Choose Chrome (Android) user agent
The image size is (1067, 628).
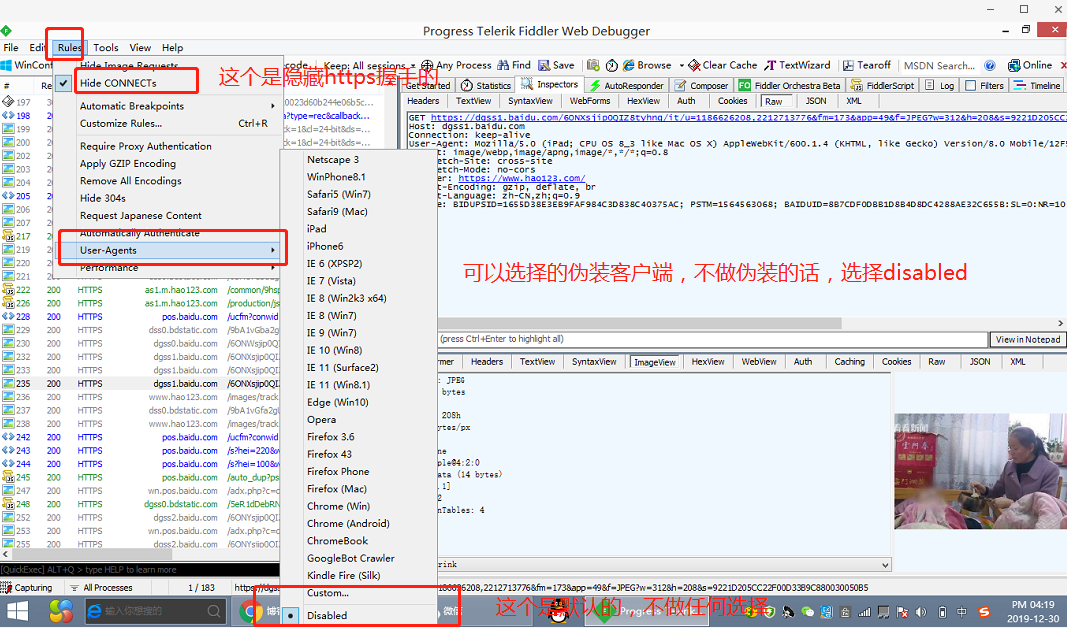tap(359, 523)
